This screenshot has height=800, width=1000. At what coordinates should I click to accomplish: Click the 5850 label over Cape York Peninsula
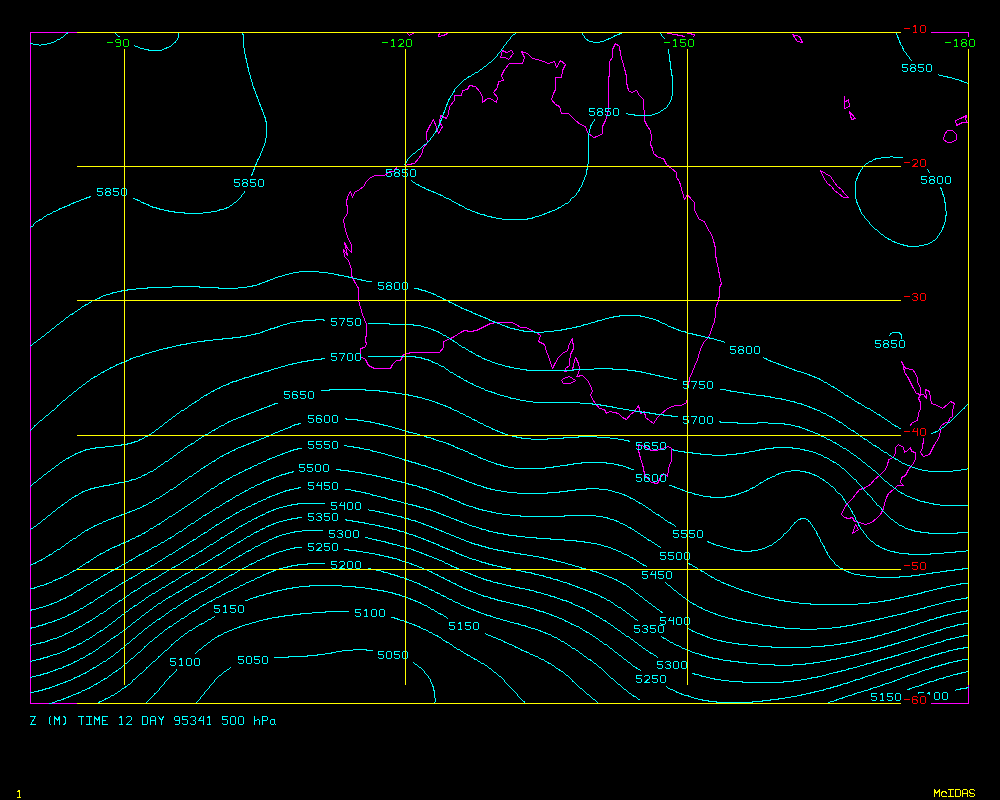point(604,113)
